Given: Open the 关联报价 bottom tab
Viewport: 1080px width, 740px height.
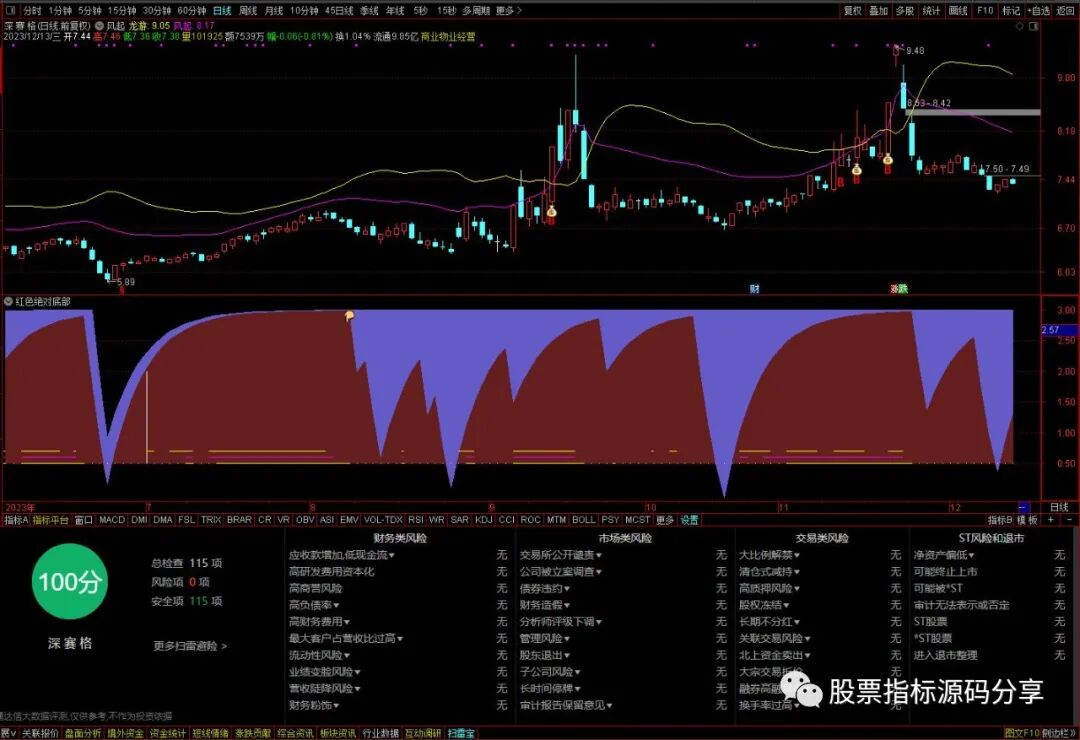Looking at the screenshot, I should click(x=40, y=733).
